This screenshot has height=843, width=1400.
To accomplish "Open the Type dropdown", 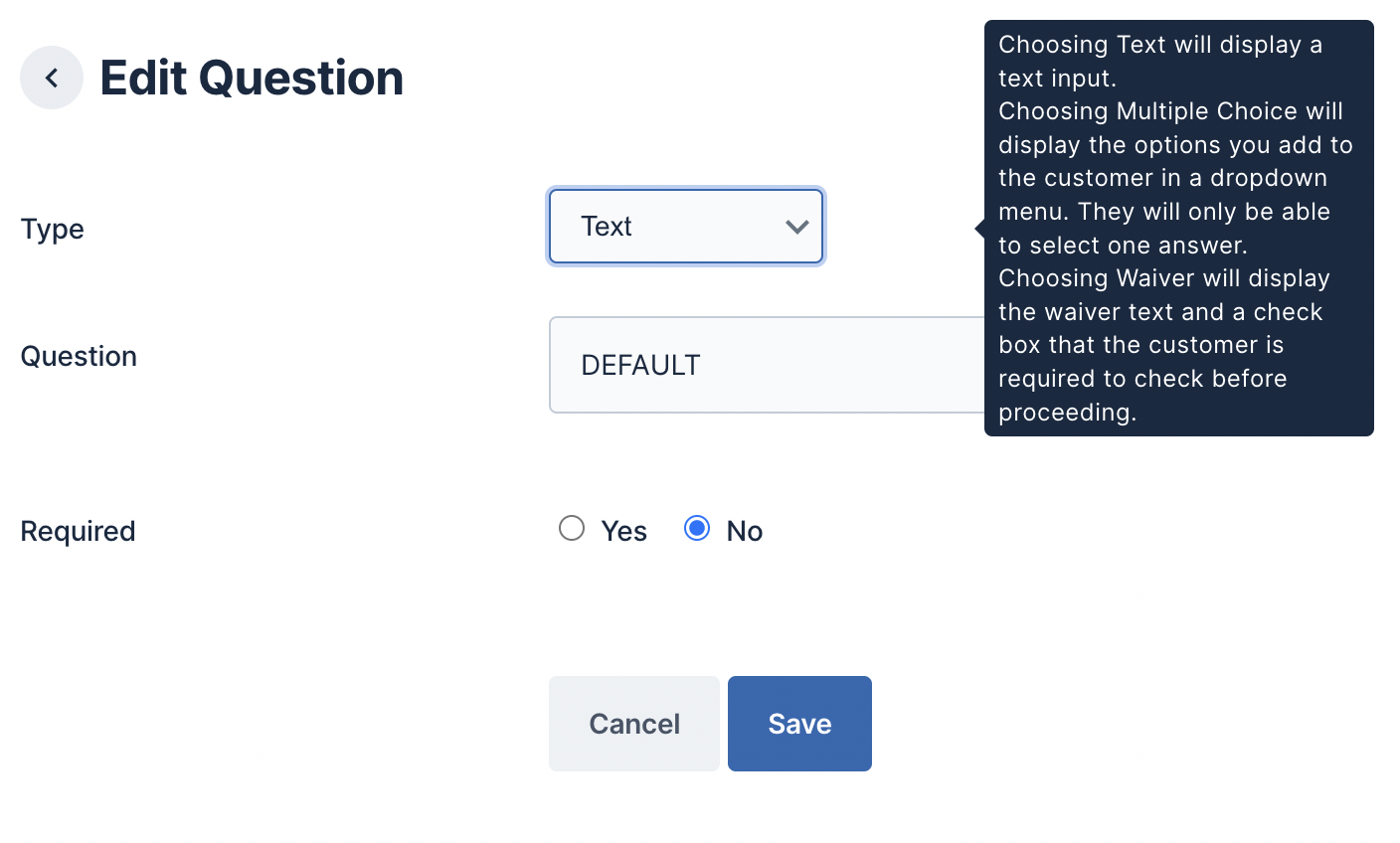I will pos(685,227).
